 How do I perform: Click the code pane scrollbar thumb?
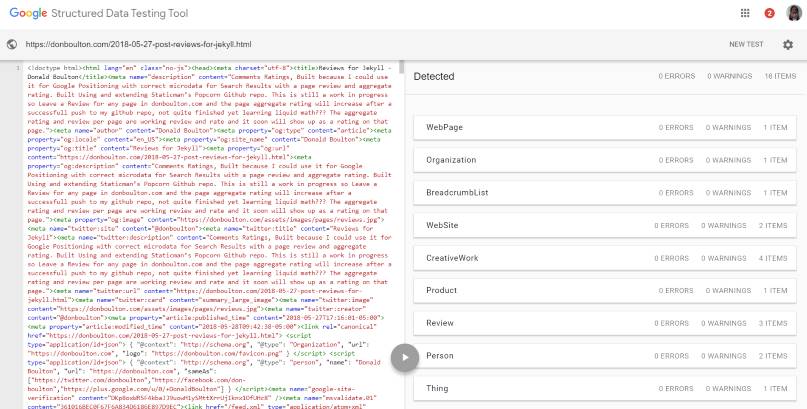[401, 67]
